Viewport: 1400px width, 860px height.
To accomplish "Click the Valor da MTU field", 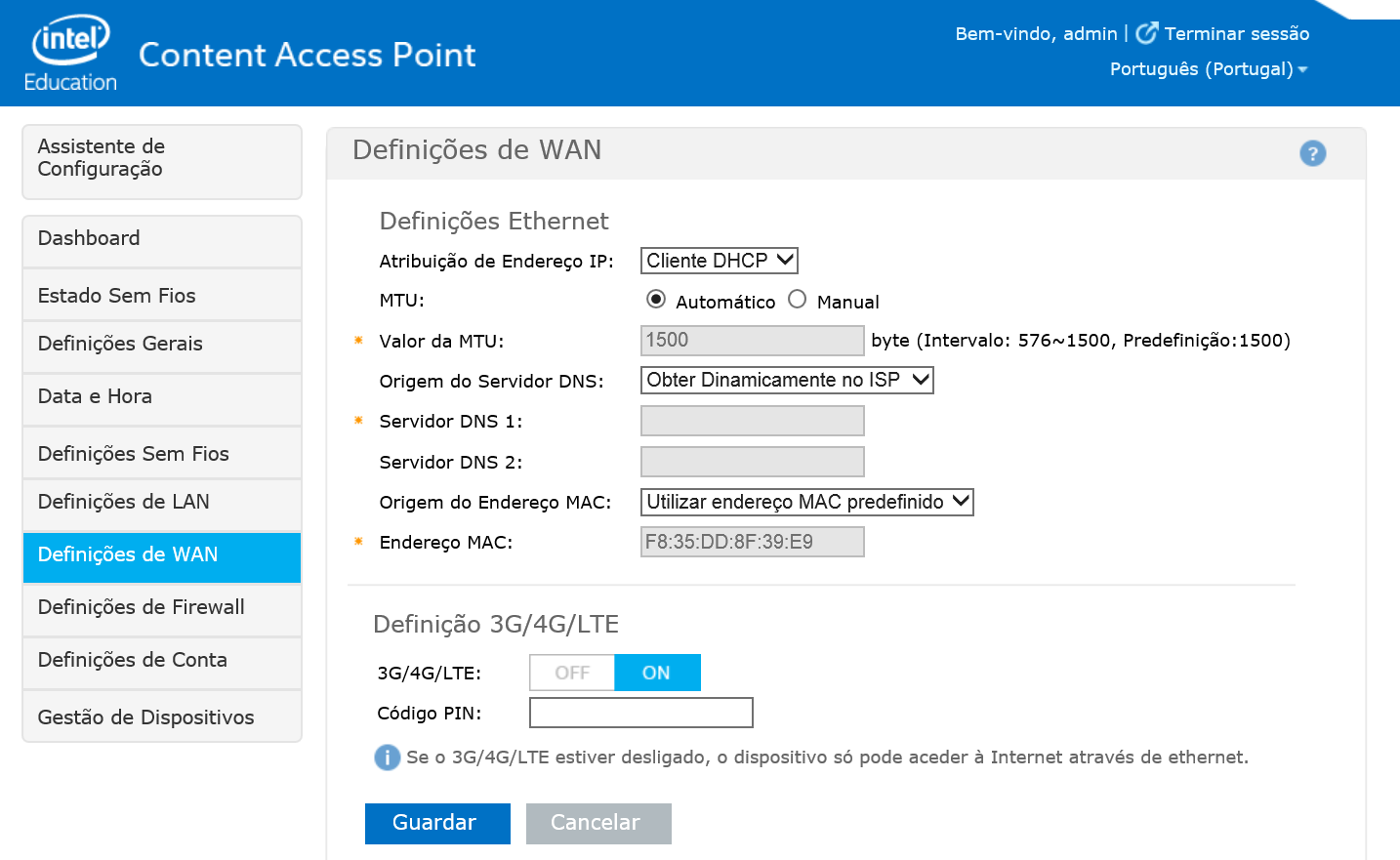I will [752, 340].
